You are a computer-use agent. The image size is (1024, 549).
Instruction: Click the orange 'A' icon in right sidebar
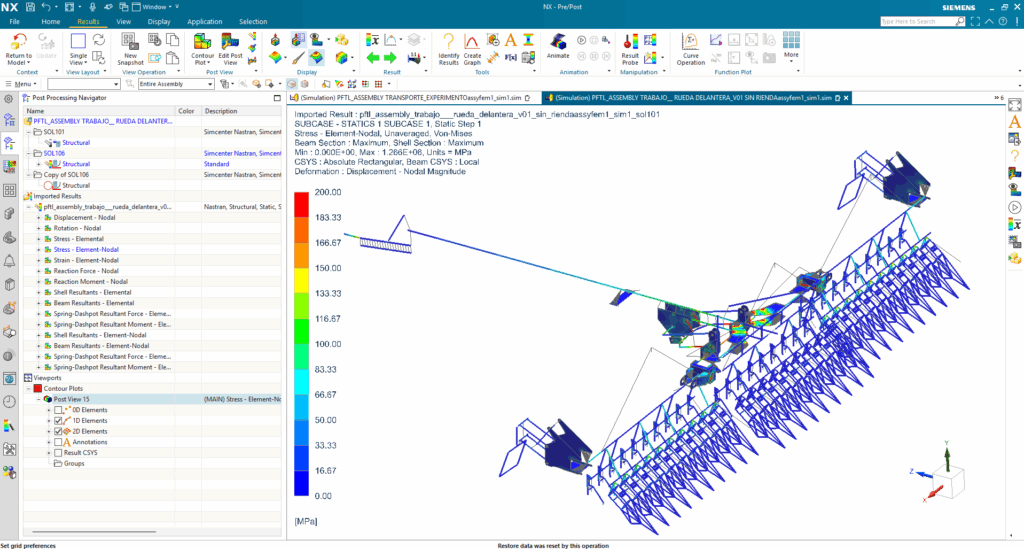tap(1014, 121)
